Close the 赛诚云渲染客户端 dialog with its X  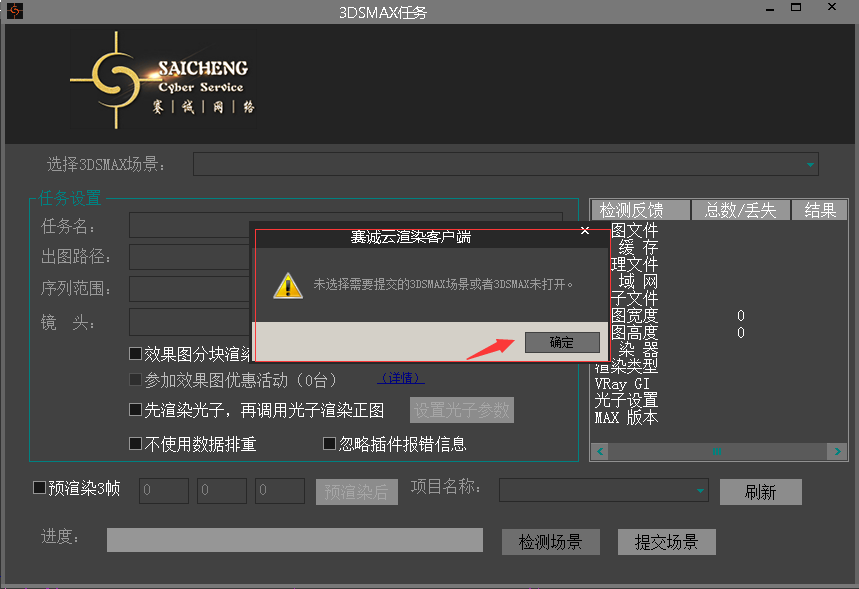tap(585, 231)
